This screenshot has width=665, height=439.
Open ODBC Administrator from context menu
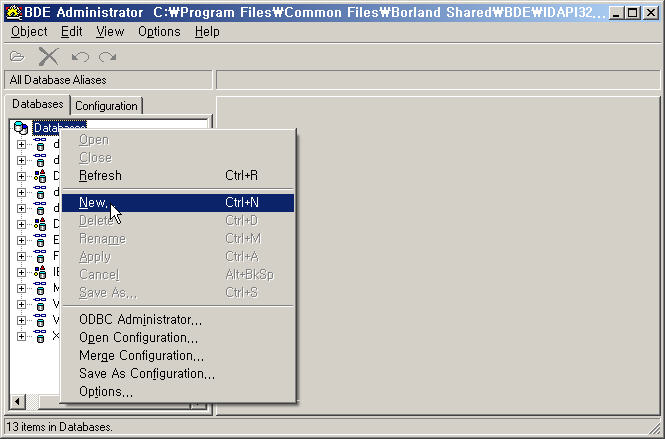click(x=140, y=320)
